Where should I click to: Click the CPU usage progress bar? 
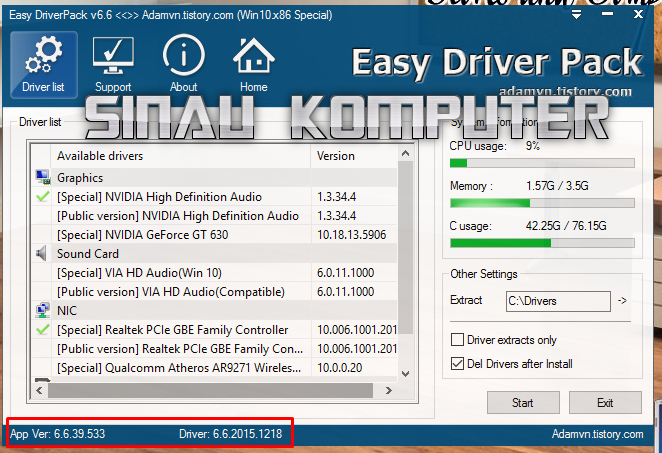[542, 163]
